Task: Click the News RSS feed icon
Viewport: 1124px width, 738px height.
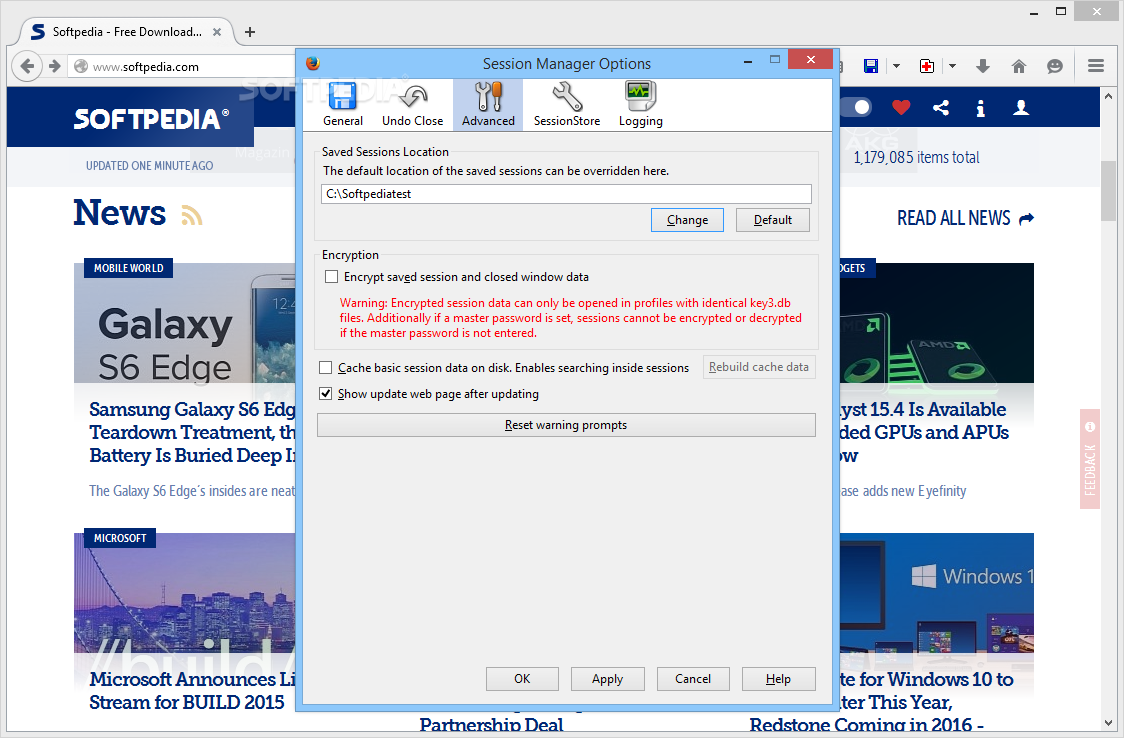Action: click(191, 215)
